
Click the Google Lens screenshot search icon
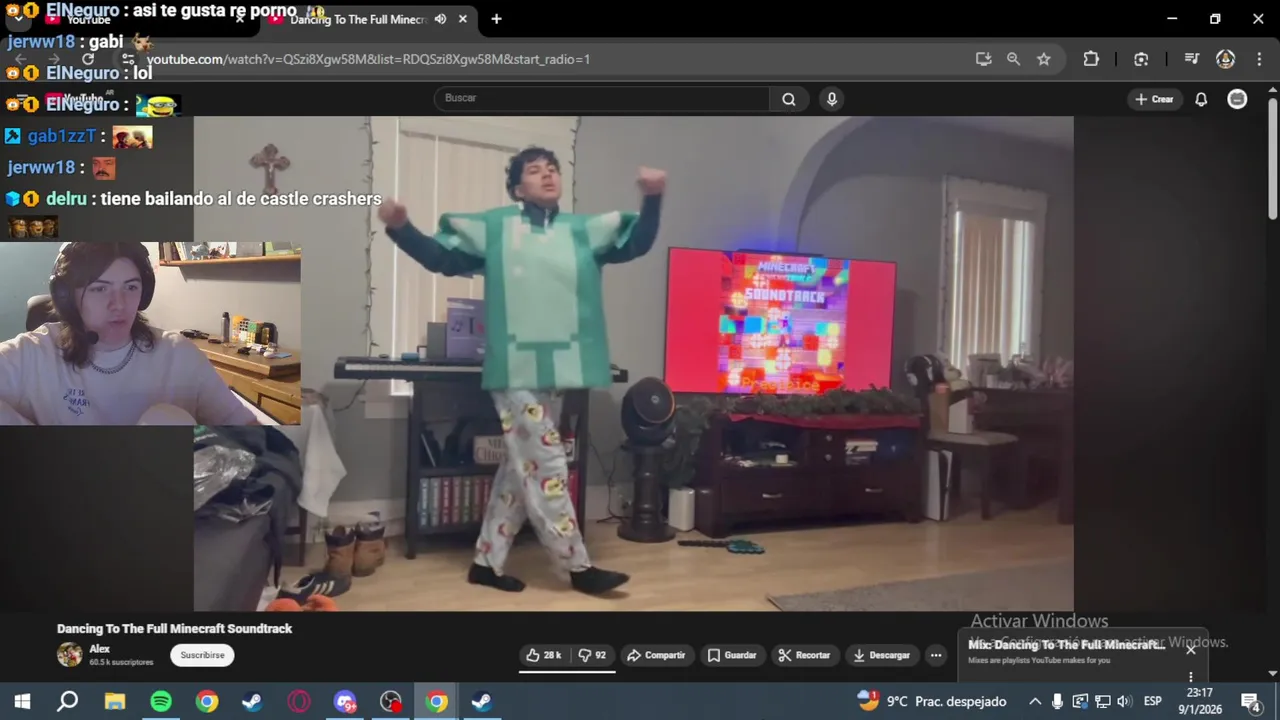coord(1141,59)
